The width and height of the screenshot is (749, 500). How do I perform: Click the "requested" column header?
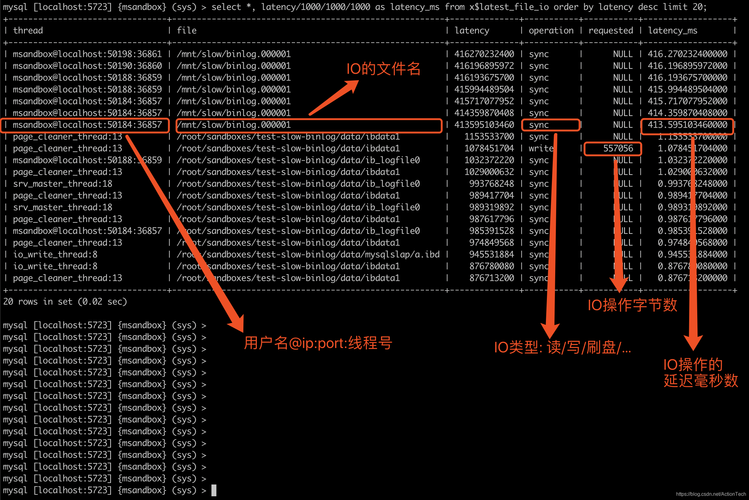point(610,31)
